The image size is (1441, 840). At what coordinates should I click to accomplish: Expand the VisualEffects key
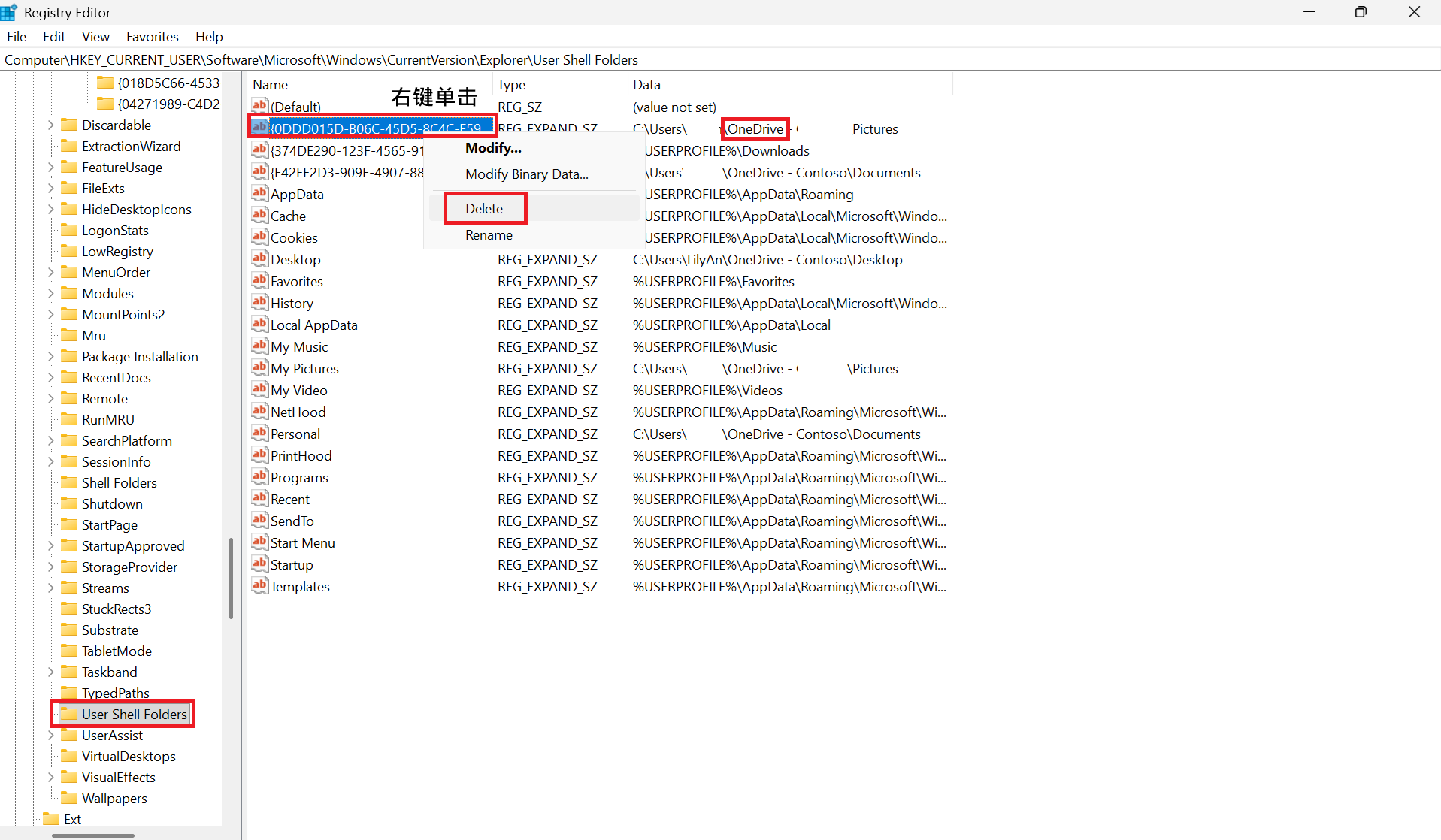coord(51,777)
